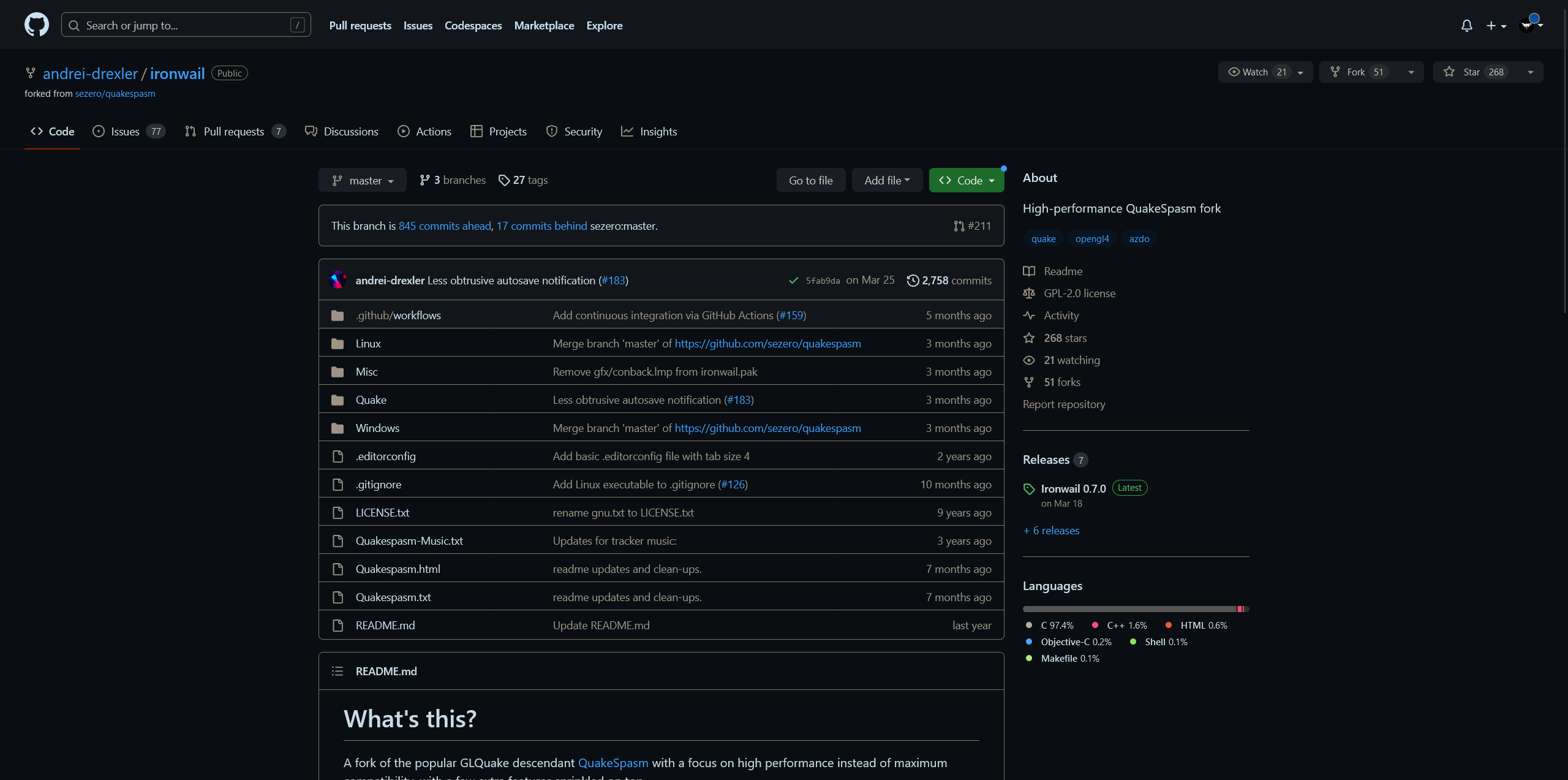Open the .gitignore file

pyautogui.click(x=379, y=485)
